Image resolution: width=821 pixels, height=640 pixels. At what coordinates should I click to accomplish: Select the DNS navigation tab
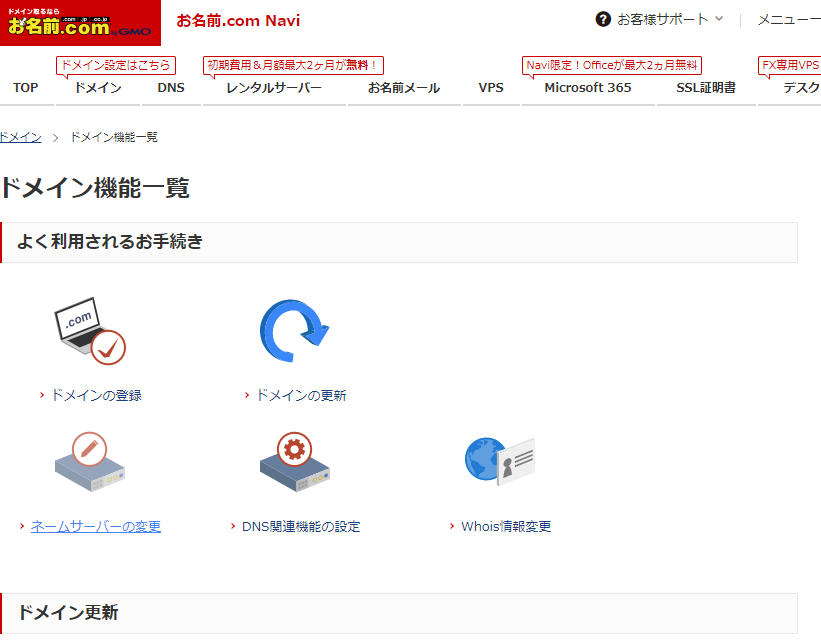171,87
